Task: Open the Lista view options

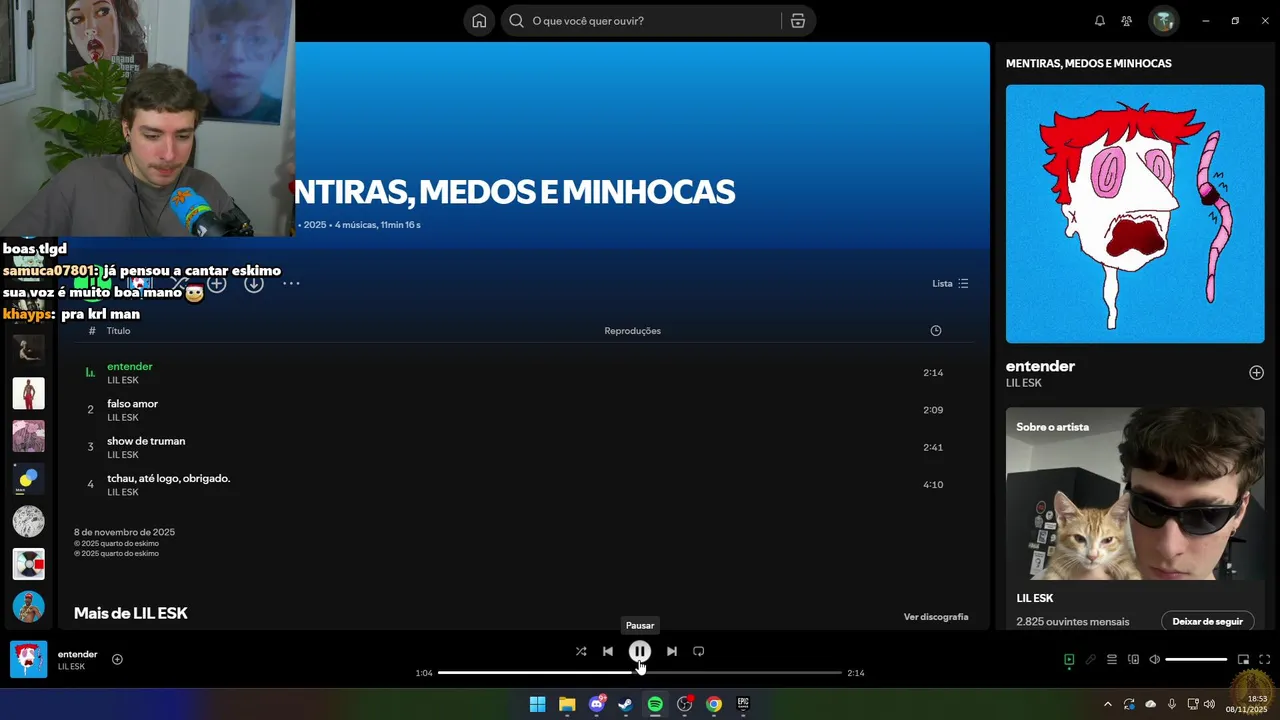Action: tap(950, 284)
